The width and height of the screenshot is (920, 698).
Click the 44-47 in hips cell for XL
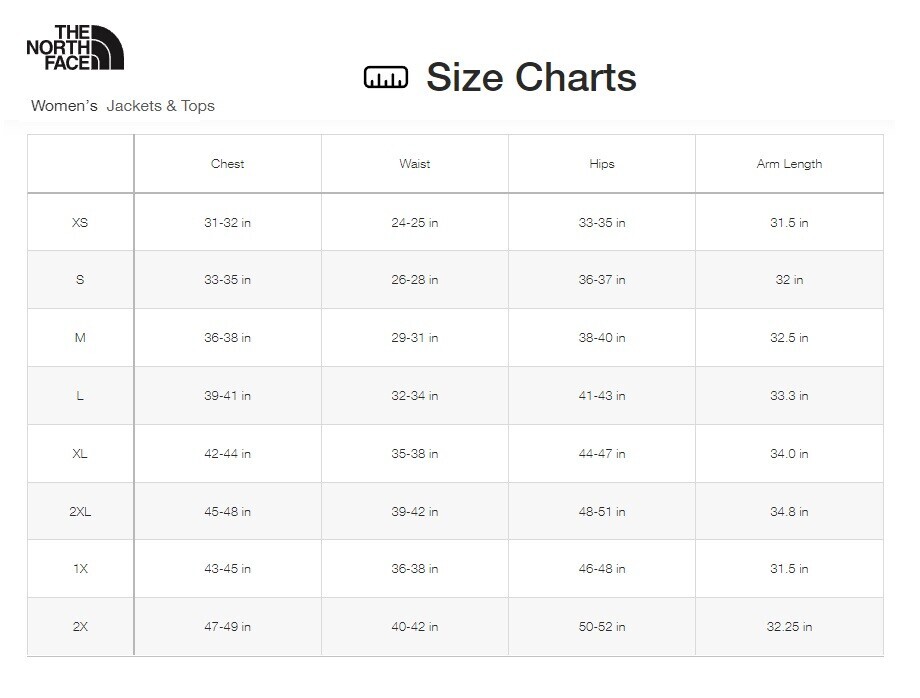tap(602, 454)
